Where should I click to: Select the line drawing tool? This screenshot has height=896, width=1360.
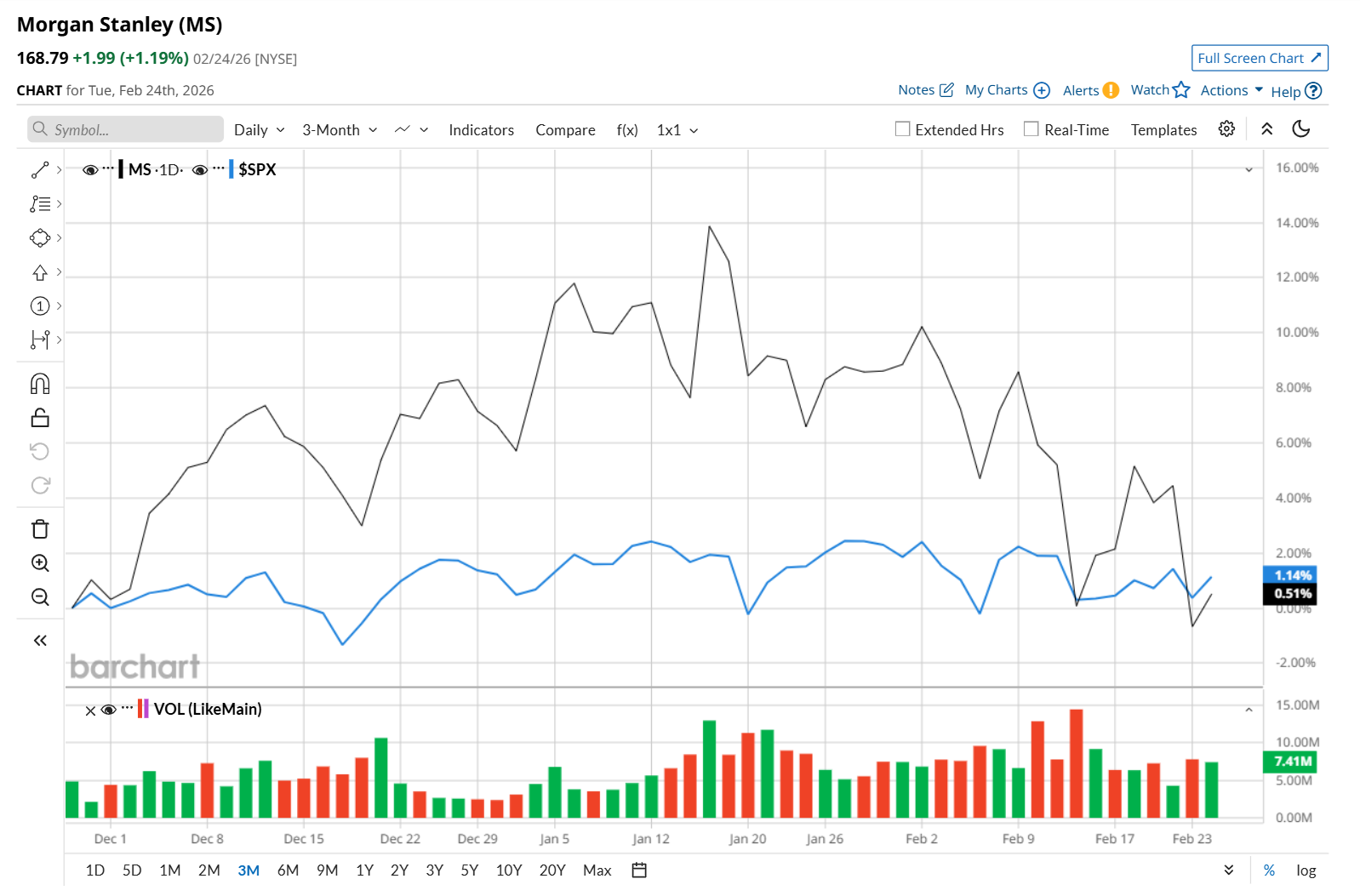[40, 170]
